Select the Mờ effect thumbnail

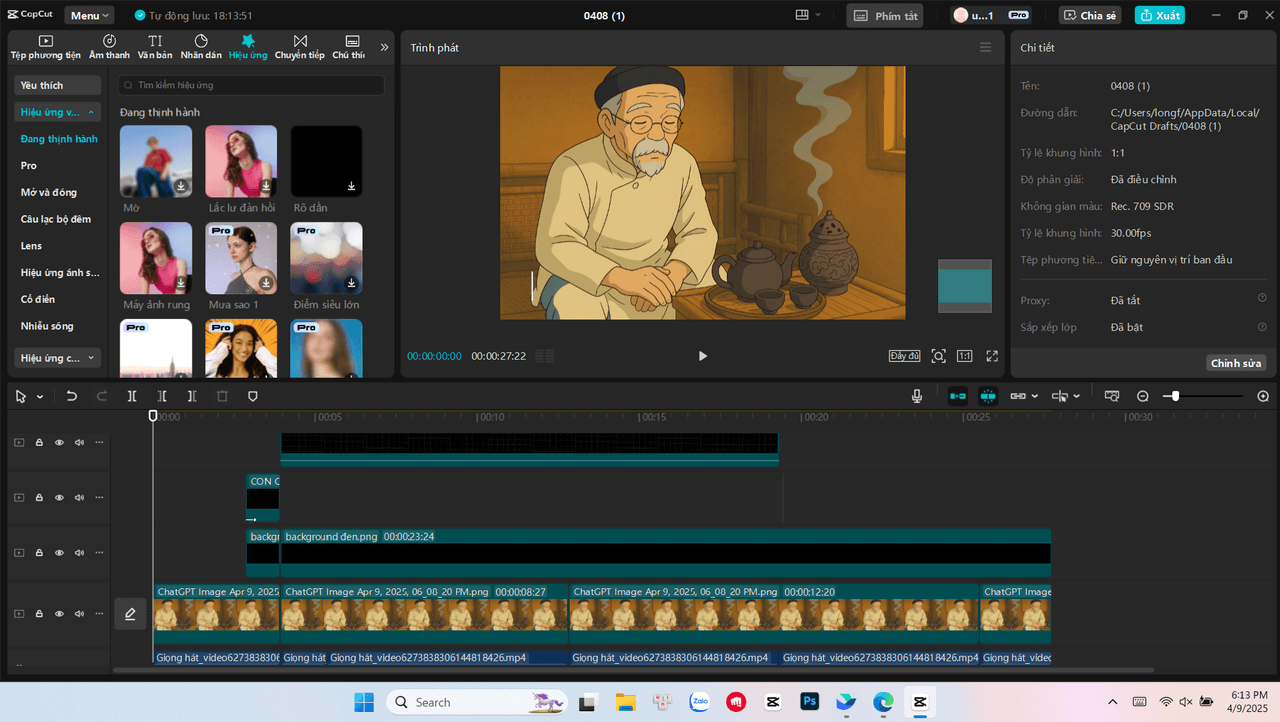[156, 161]
